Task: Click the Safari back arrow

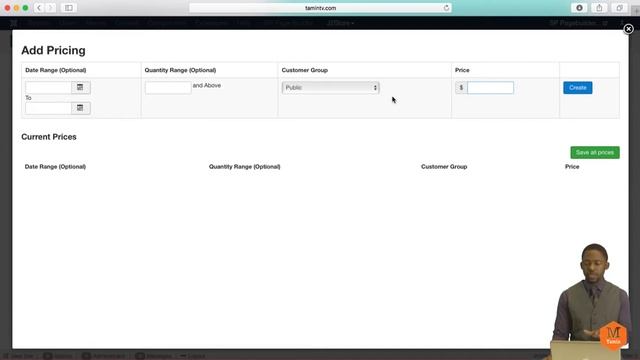Action: tap(39, 8)
